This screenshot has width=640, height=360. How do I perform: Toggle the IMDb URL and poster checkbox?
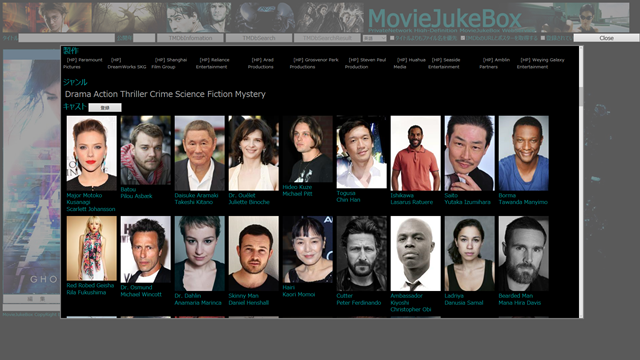pyautogui.click(x=463, y=38)
